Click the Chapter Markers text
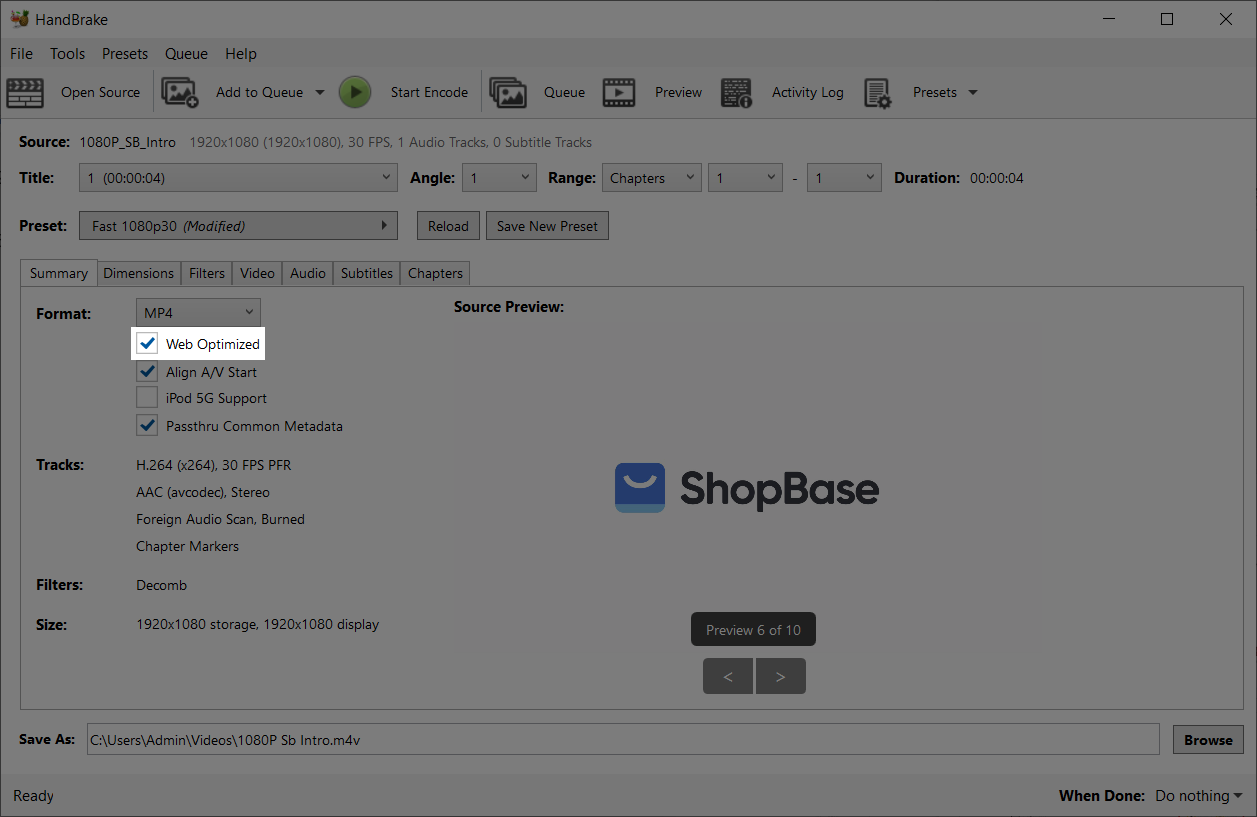Viewport: 1257px width, 817px height. [187, 546]
